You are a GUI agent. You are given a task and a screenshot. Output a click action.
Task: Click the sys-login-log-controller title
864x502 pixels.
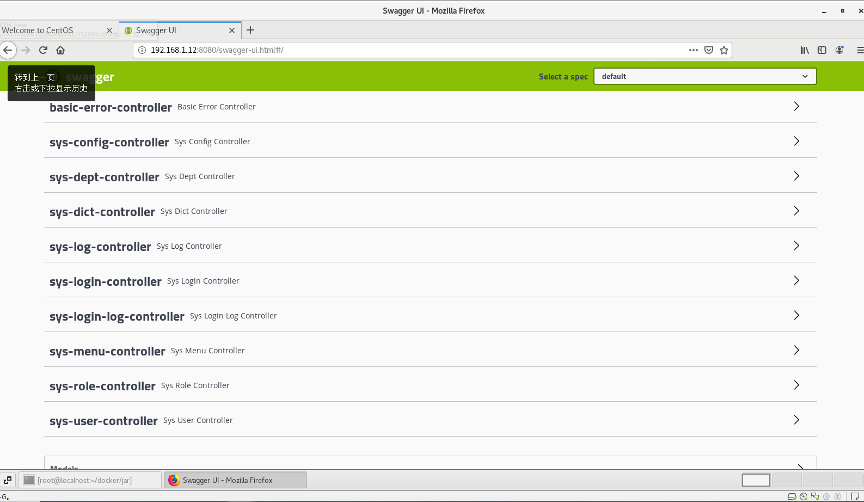[x=117, y=316]
